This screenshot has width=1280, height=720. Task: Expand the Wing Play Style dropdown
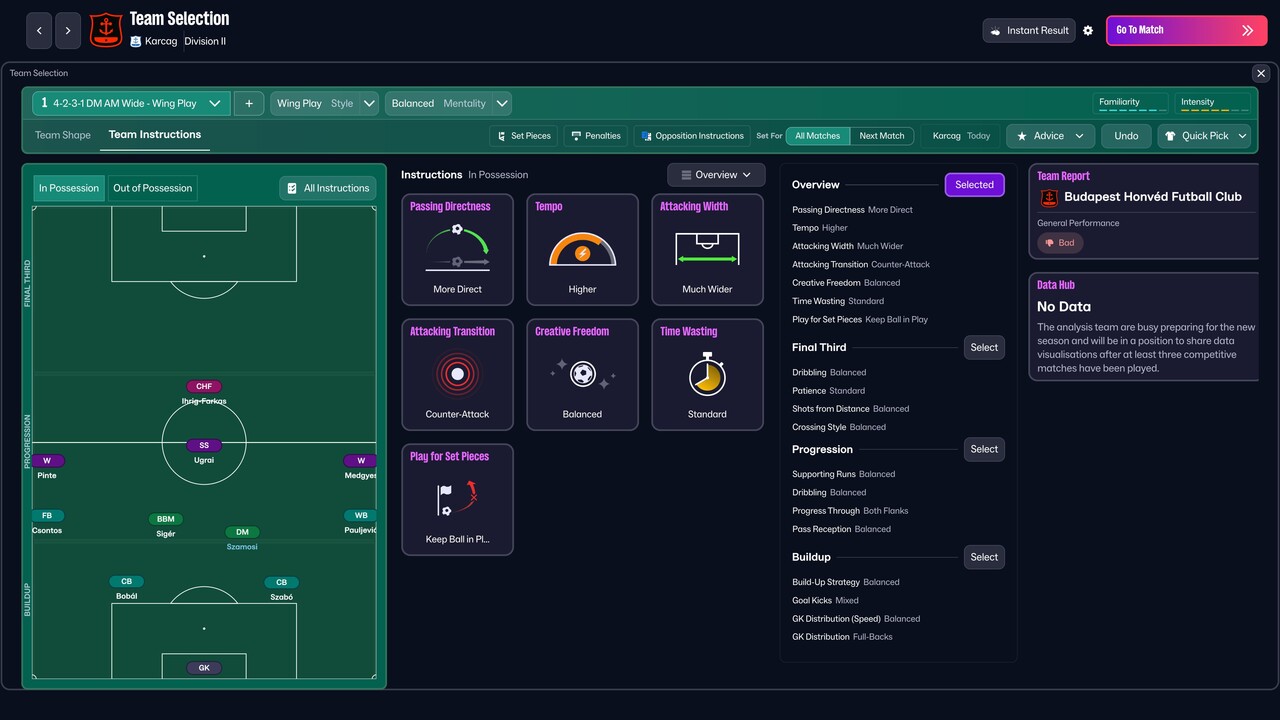pos(325,104)
